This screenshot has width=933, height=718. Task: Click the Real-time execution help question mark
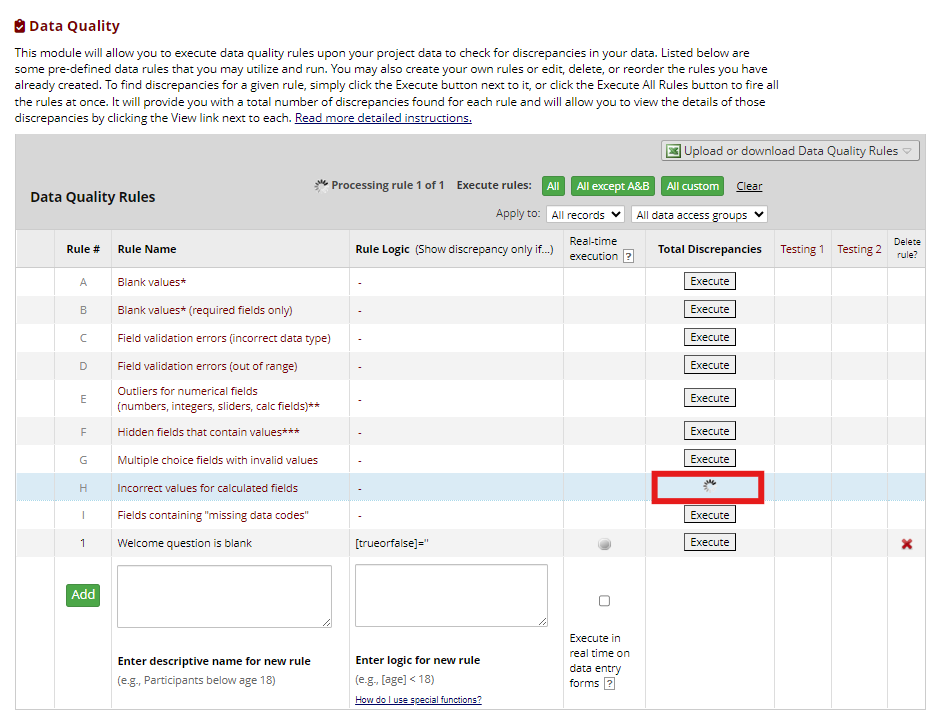point(628,256)
